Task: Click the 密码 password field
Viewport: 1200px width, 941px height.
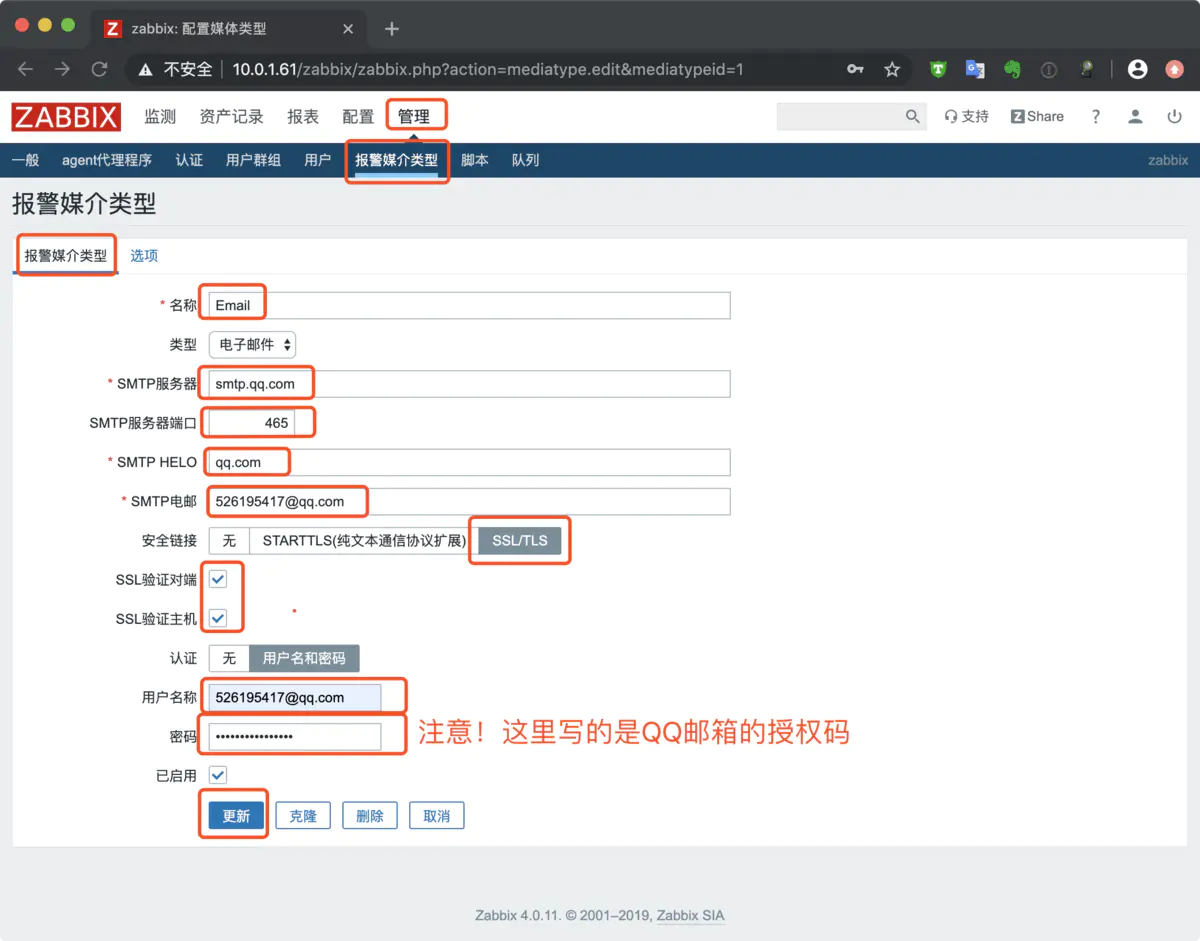Action: point(295,737)
